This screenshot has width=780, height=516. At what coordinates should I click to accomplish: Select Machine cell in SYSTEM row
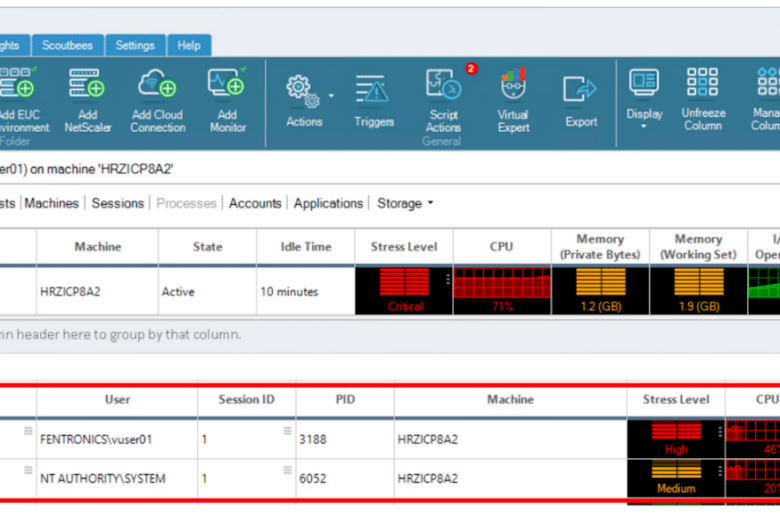coord(510,479)
